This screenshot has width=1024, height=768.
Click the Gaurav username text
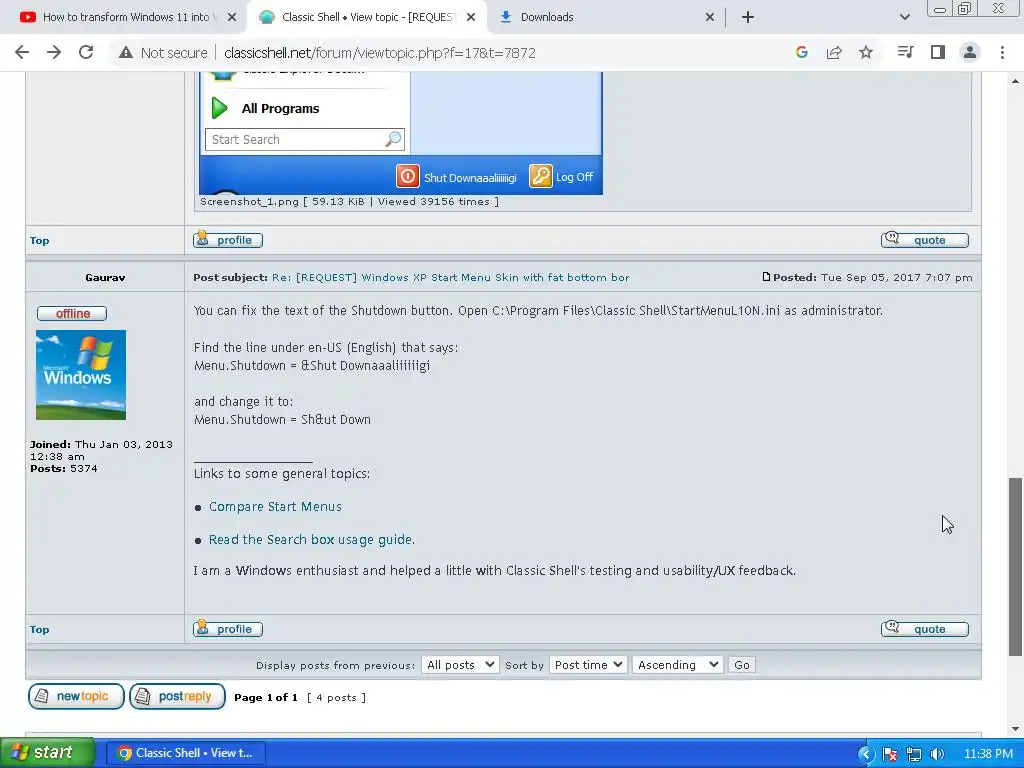pyautogui.click(x=105, y=278)
